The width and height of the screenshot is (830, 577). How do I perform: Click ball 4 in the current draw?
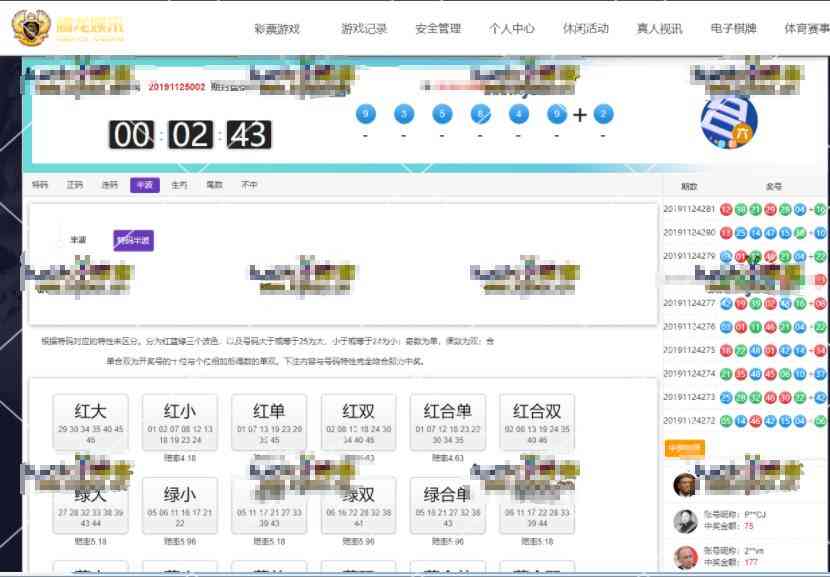[518, 114]
